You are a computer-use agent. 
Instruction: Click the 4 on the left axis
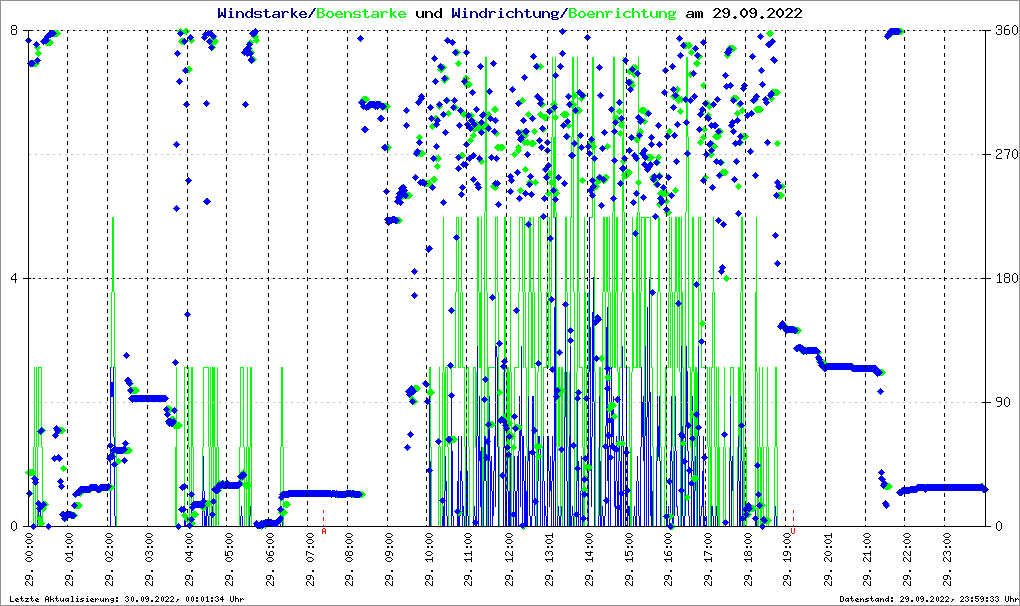[16, 278]
